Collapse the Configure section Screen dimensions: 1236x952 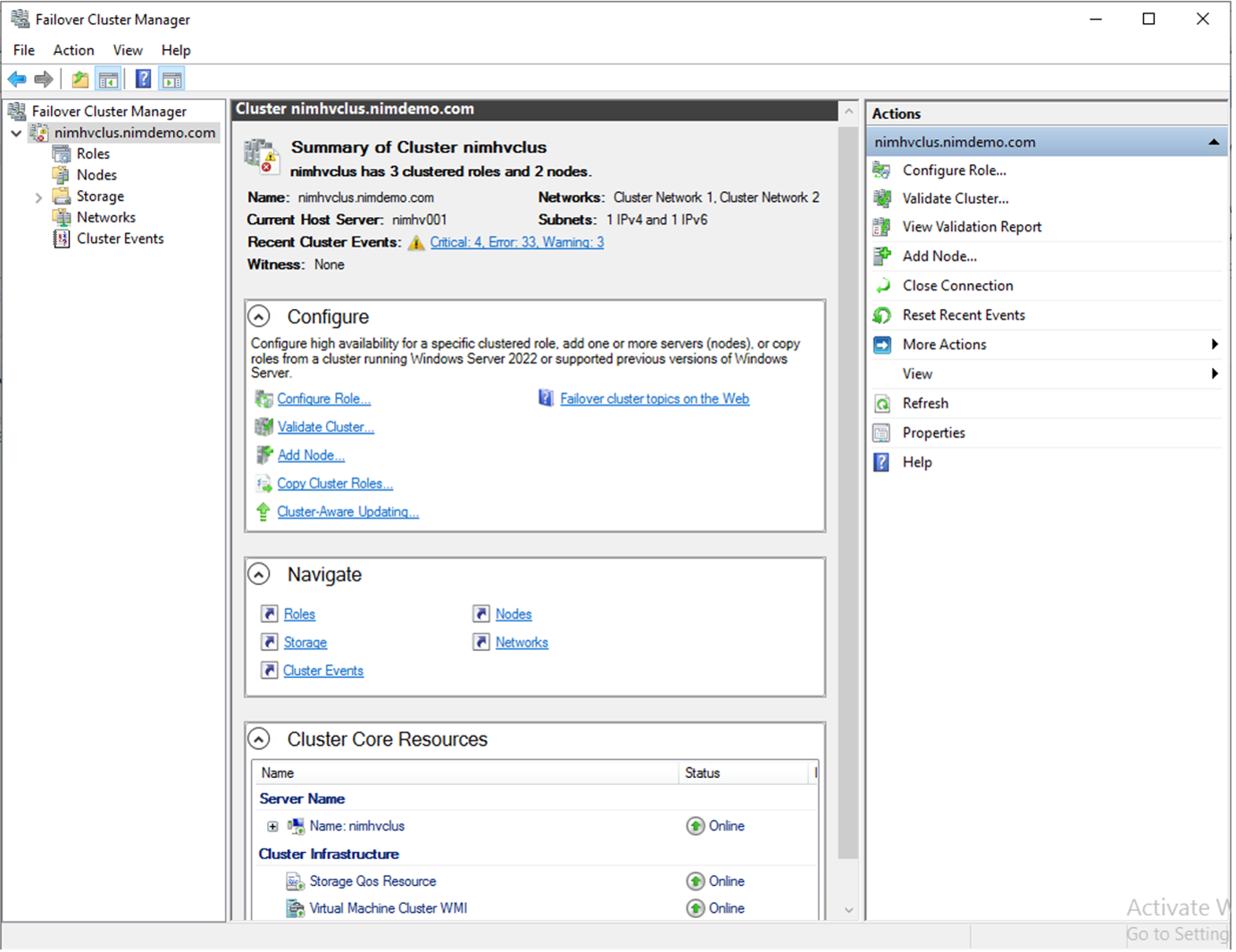(259, 316)
